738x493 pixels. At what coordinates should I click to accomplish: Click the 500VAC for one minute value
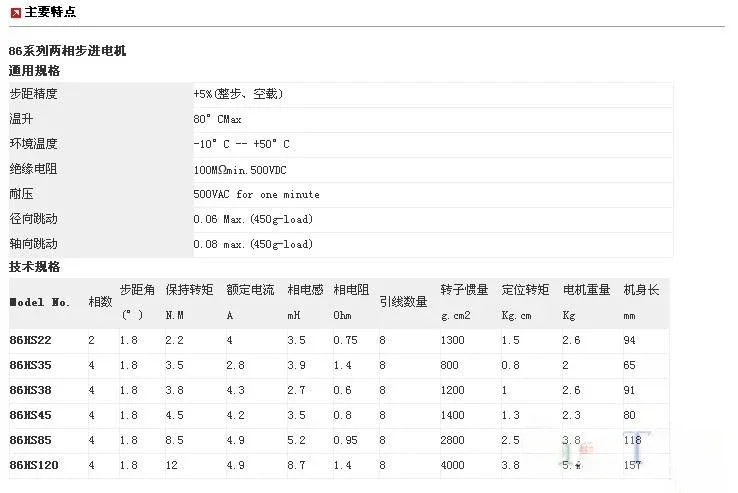click(x=257, y=194)
